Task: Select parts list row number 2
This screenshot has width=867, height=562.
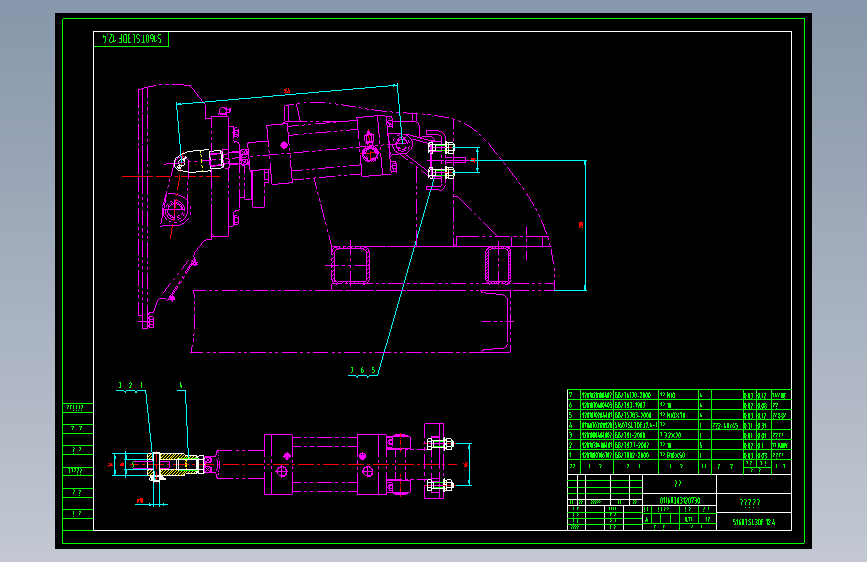Action: 679,445
